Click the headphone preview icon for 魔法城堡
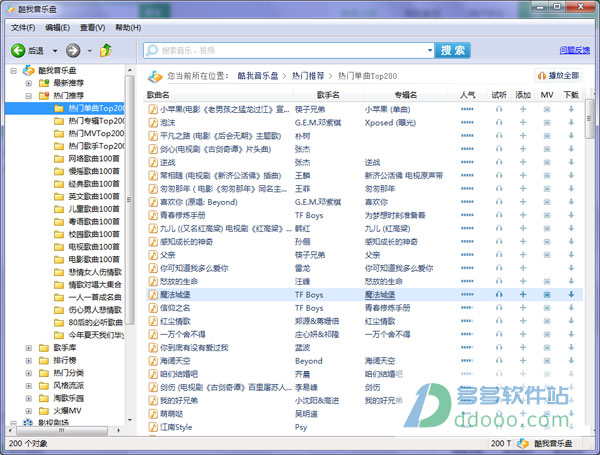This screenshot has width=600, height=455. (499, 294)
